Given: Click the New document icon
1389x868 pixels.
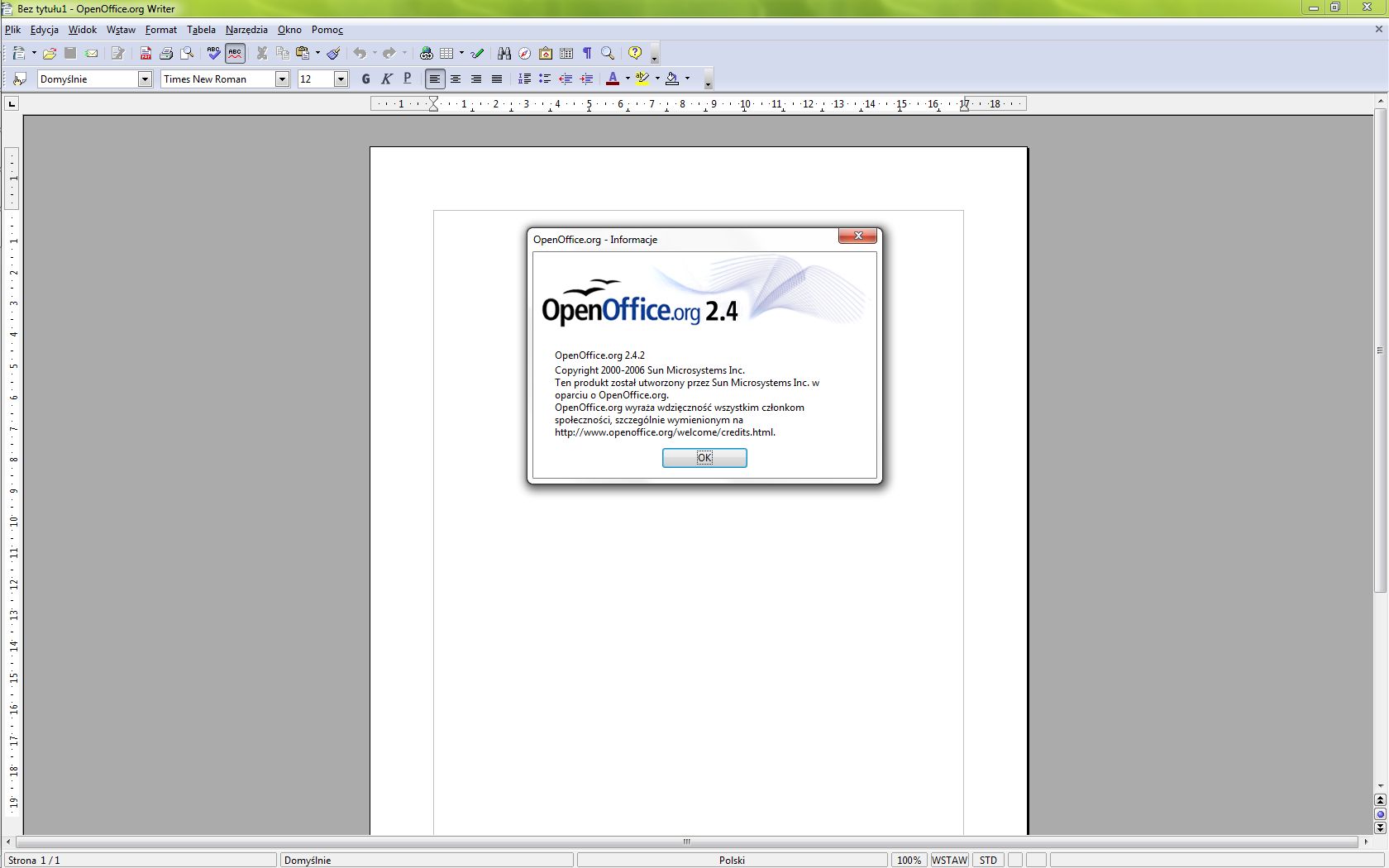Looking at the screenshot, I should point(19,53).
